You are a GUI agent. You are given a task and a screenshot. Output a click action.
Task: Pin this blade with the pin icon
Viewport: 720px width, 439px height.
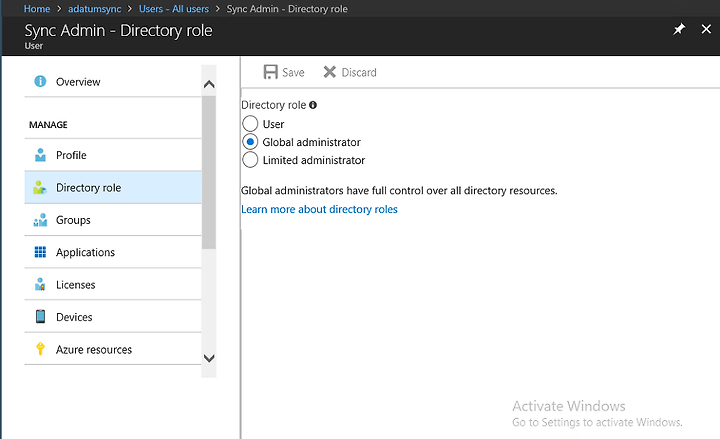(x=679, y=29)
